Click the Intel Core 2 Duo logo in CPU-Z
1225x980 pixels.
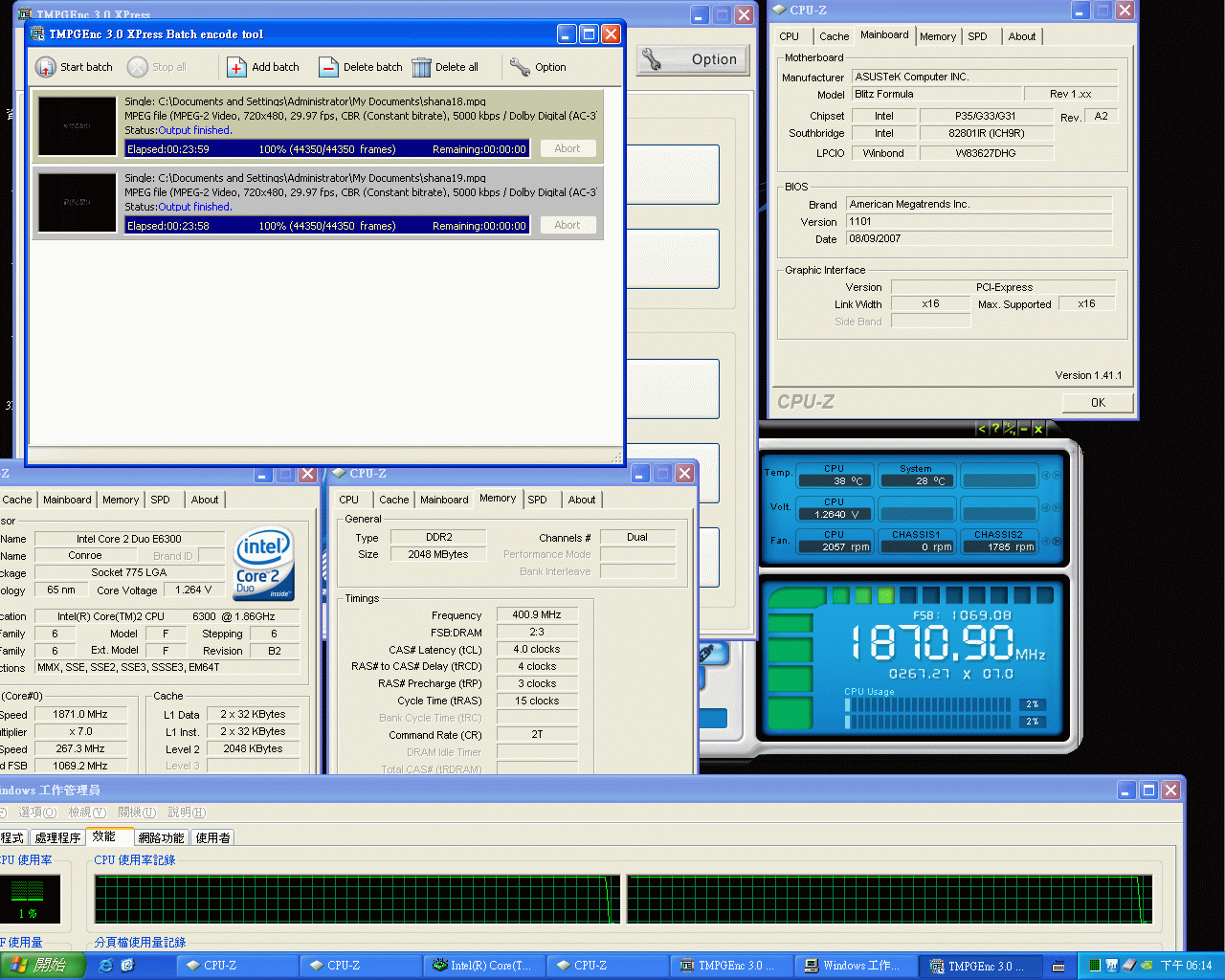pyautogui.click(x=264, y=564)
